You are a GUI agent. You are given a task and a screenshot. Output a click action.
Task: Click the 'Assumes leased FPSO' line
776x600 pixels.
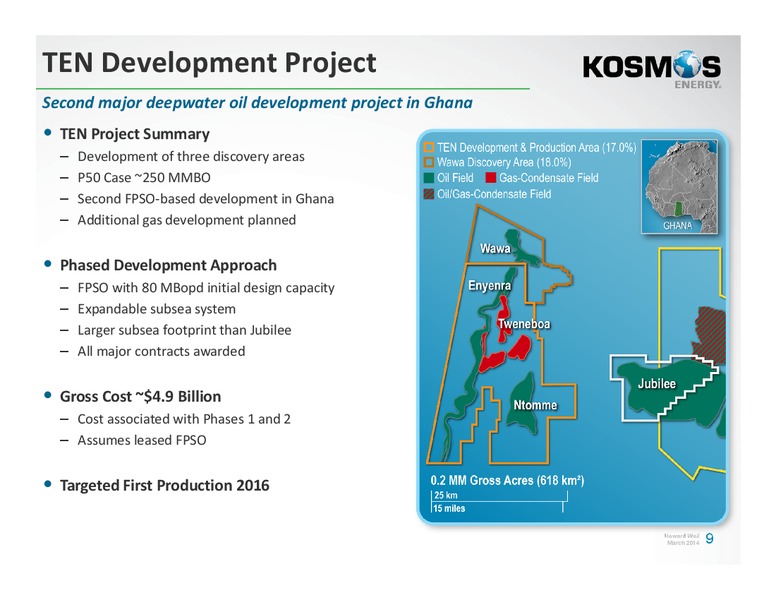pos(142,441)
